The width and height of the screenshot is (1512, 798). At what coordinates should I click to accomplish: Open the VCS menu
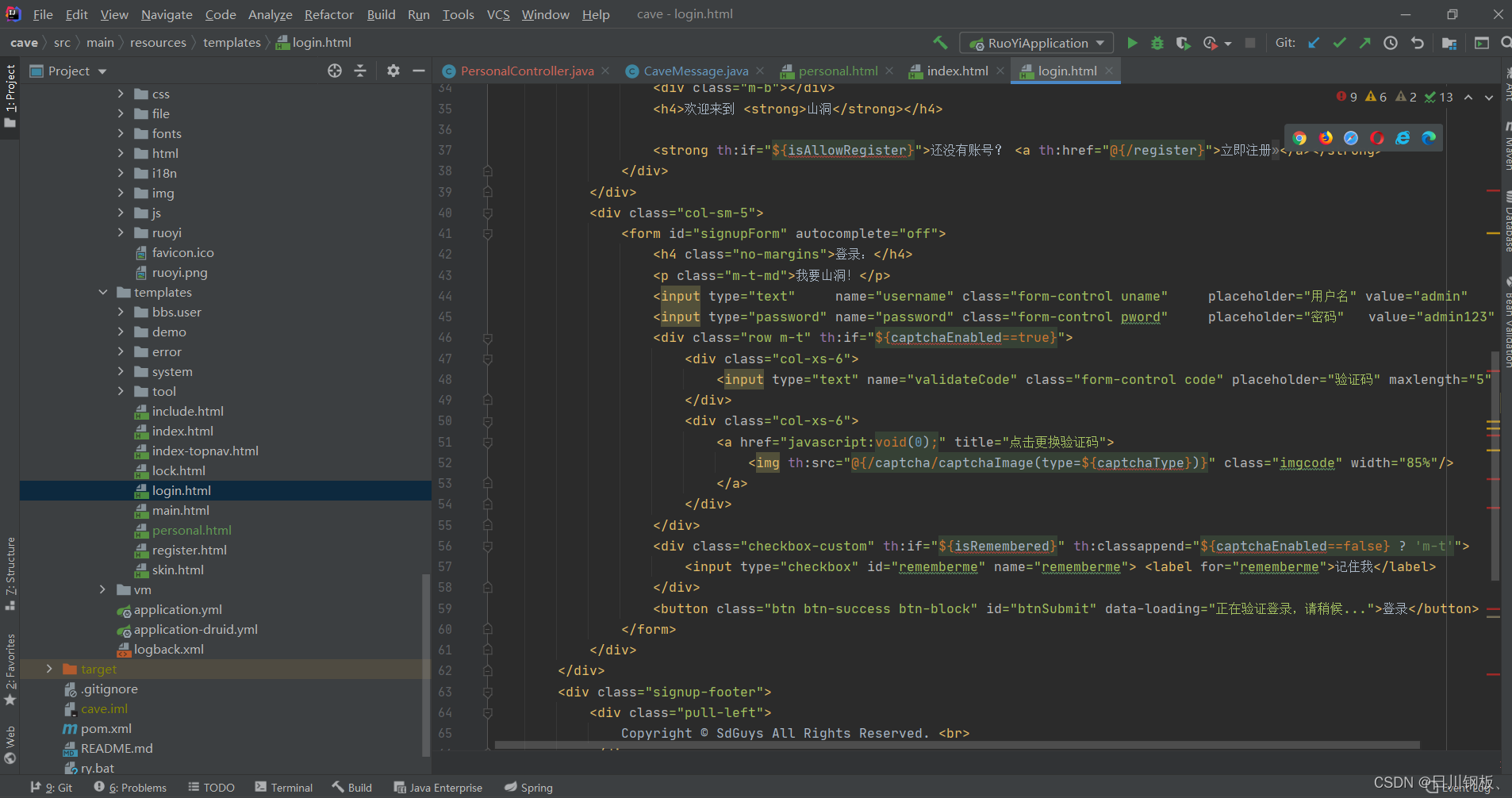point(498,14)
